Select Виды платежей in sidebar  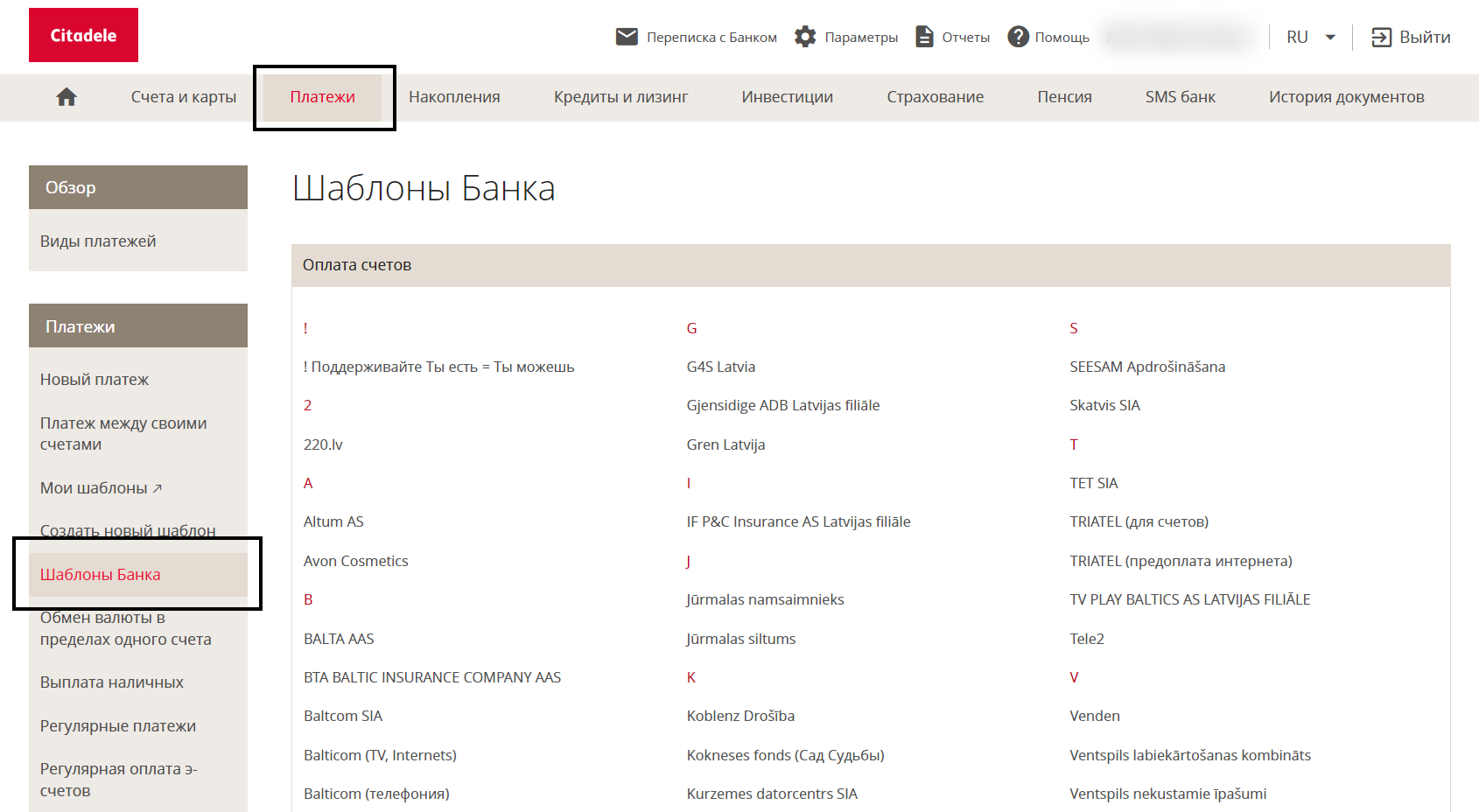98,241
